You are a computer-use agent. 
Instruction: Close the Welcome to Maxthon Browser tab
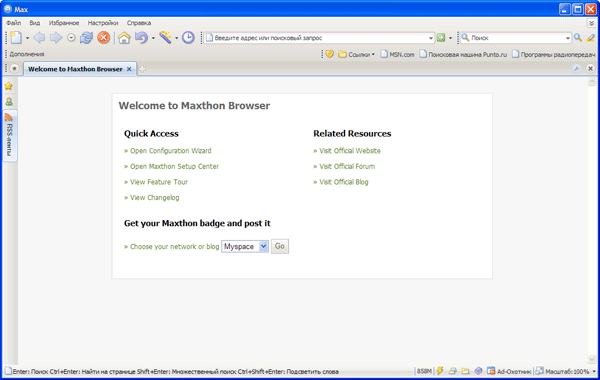pos(129,69)
